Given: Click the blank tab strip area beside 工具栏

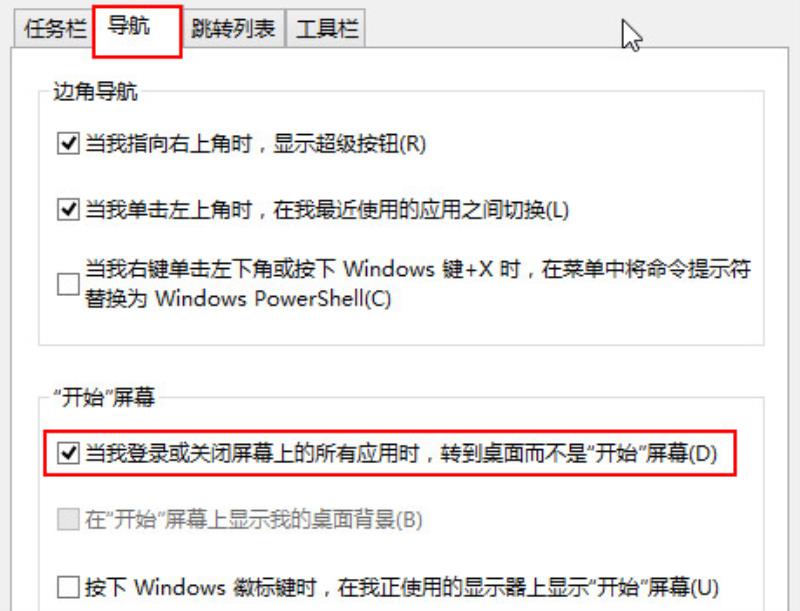Looking at the screenshot, I should coord(577,28).
